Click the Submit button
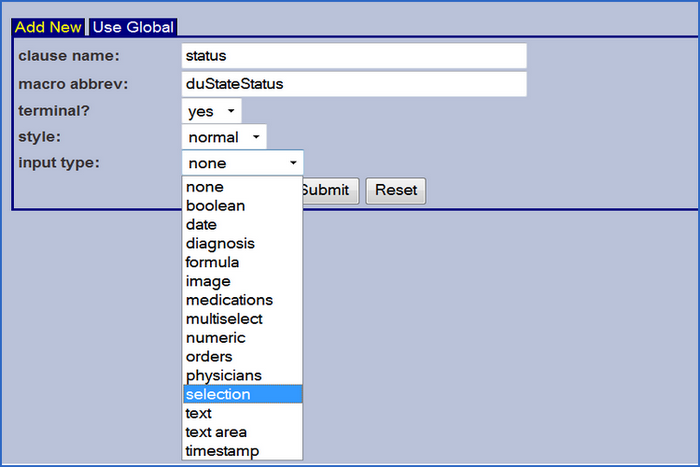 click(x=330, y=191)
